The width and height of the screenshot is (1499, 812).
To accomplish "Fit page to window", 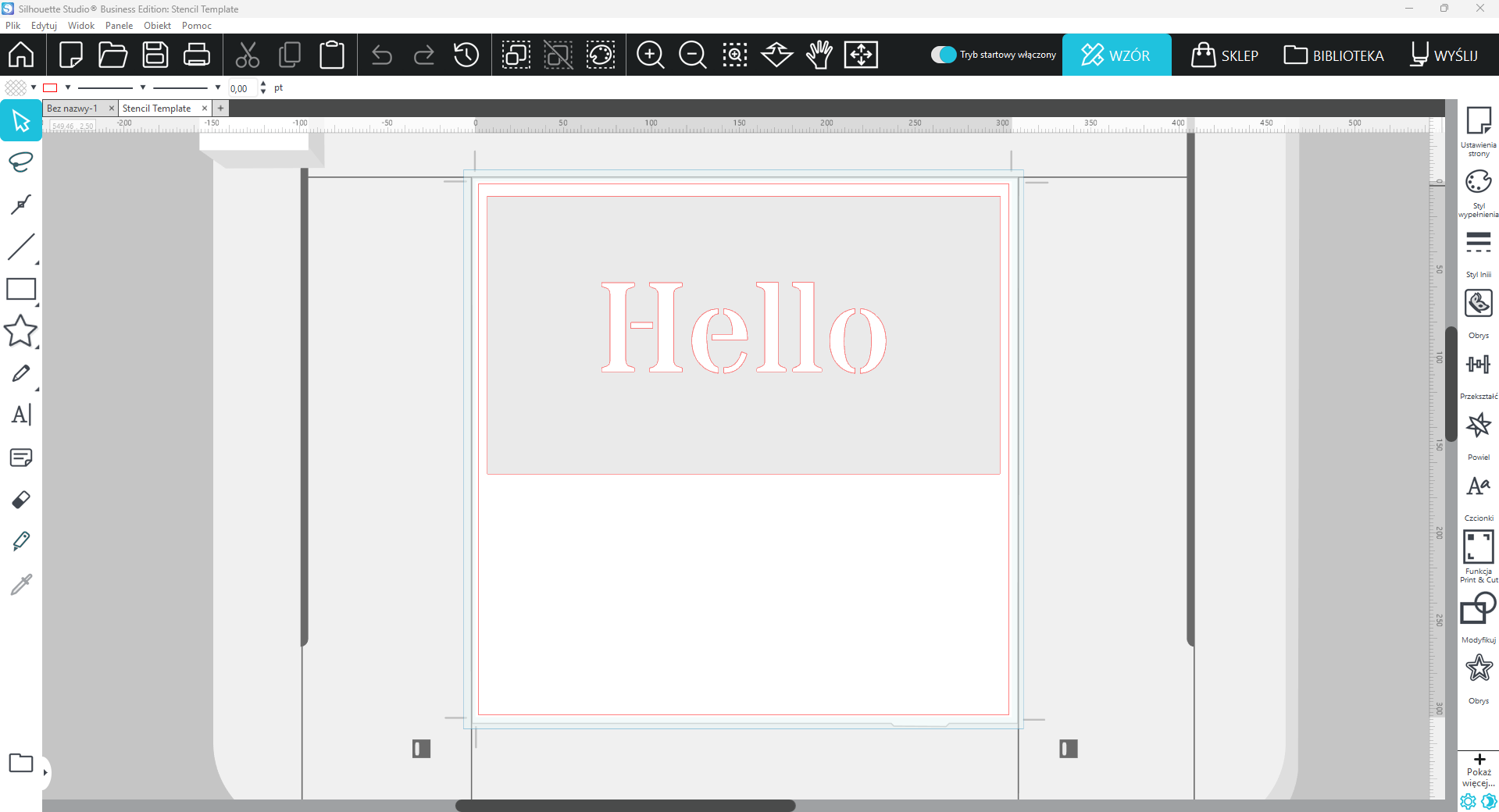I will coord(861,55).
